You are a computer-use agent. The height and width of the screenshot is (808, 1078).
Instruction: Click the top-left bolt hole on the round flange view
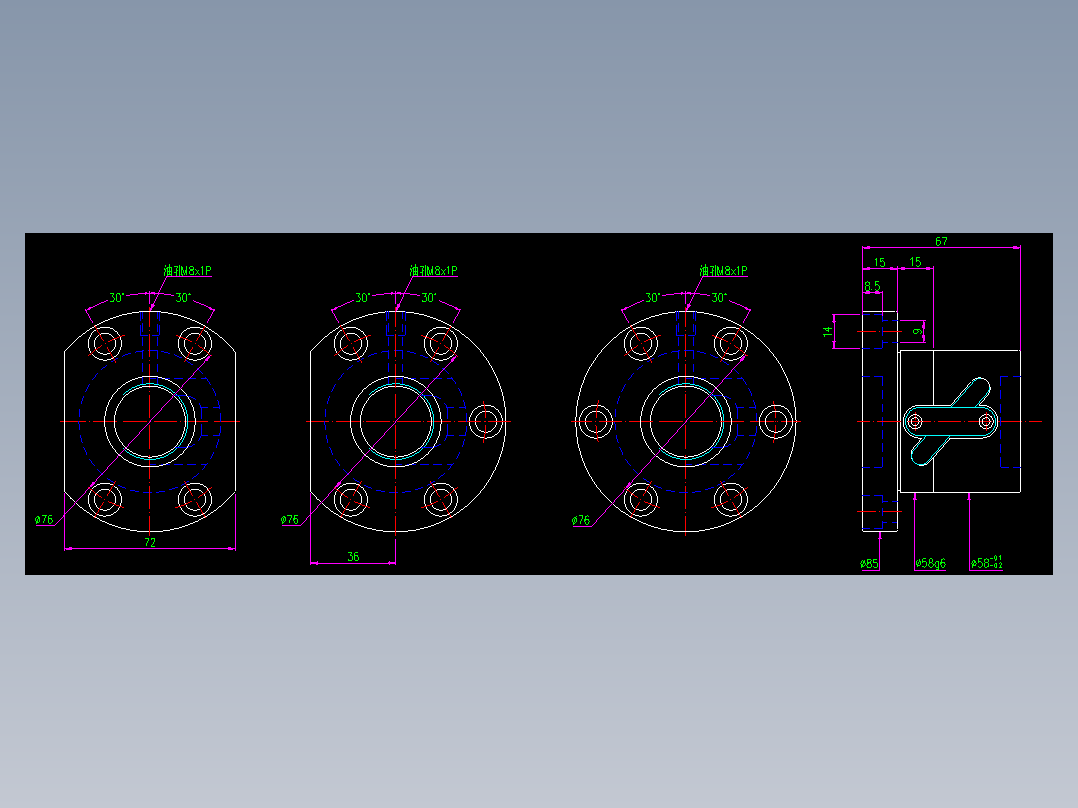coord(640,345)
